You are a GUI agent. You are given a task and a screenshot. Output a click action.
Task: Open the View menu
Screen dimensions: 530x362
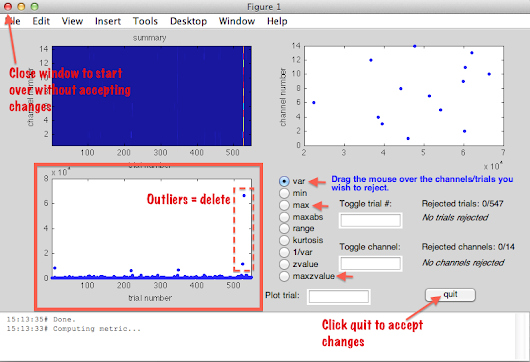click(x=72, y=21)
